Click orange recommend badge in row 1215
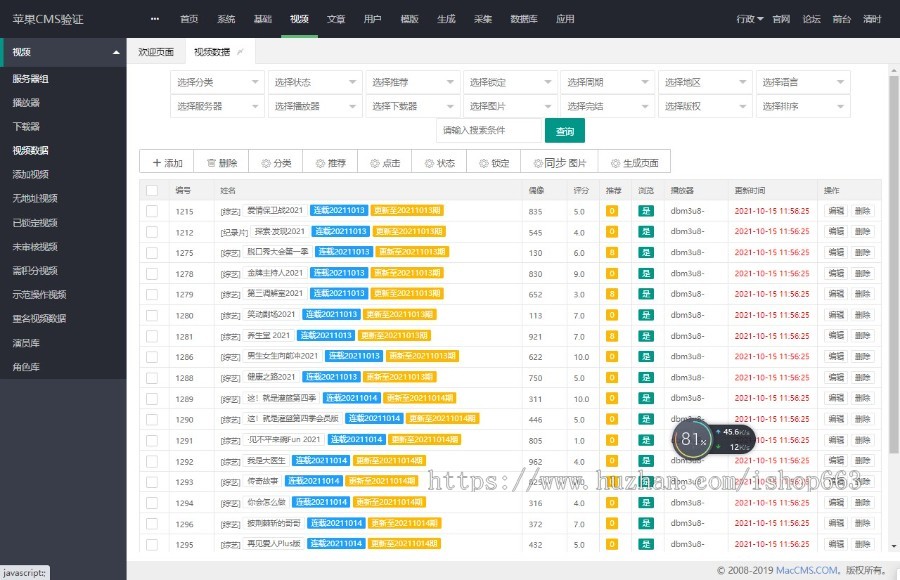The width and height of the screenshot is (900, 580). pyautogui.click(x=612, y=211)
